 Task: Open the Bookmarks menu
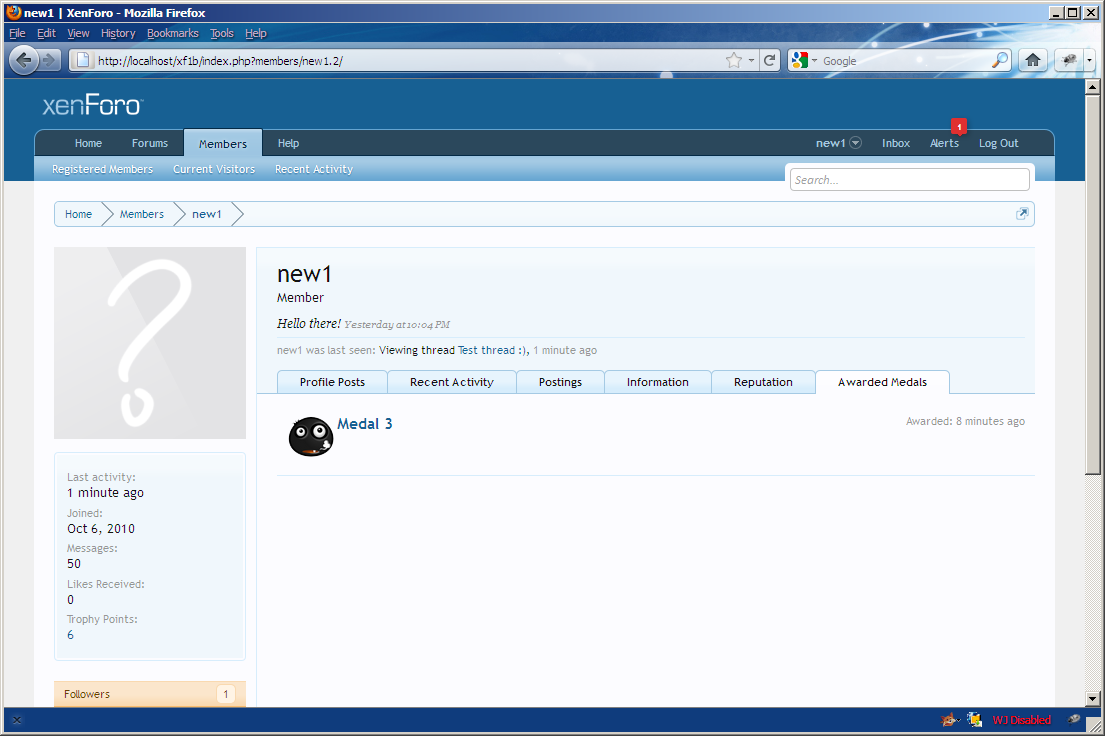tap(172, 33)
